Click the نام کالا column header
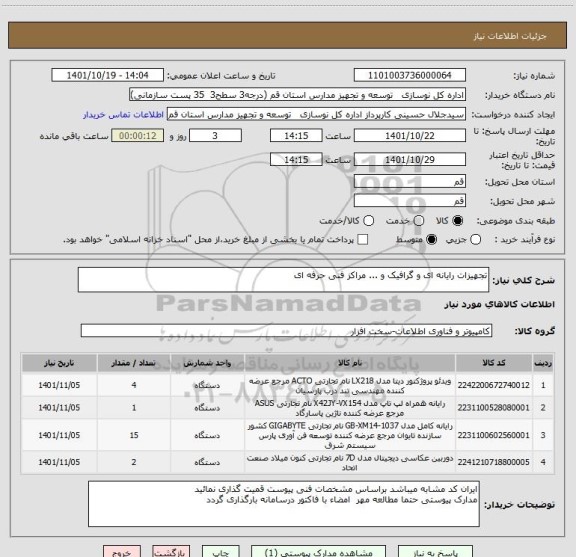Viewport: 576px width, 557px height. [x=350, y=363]
